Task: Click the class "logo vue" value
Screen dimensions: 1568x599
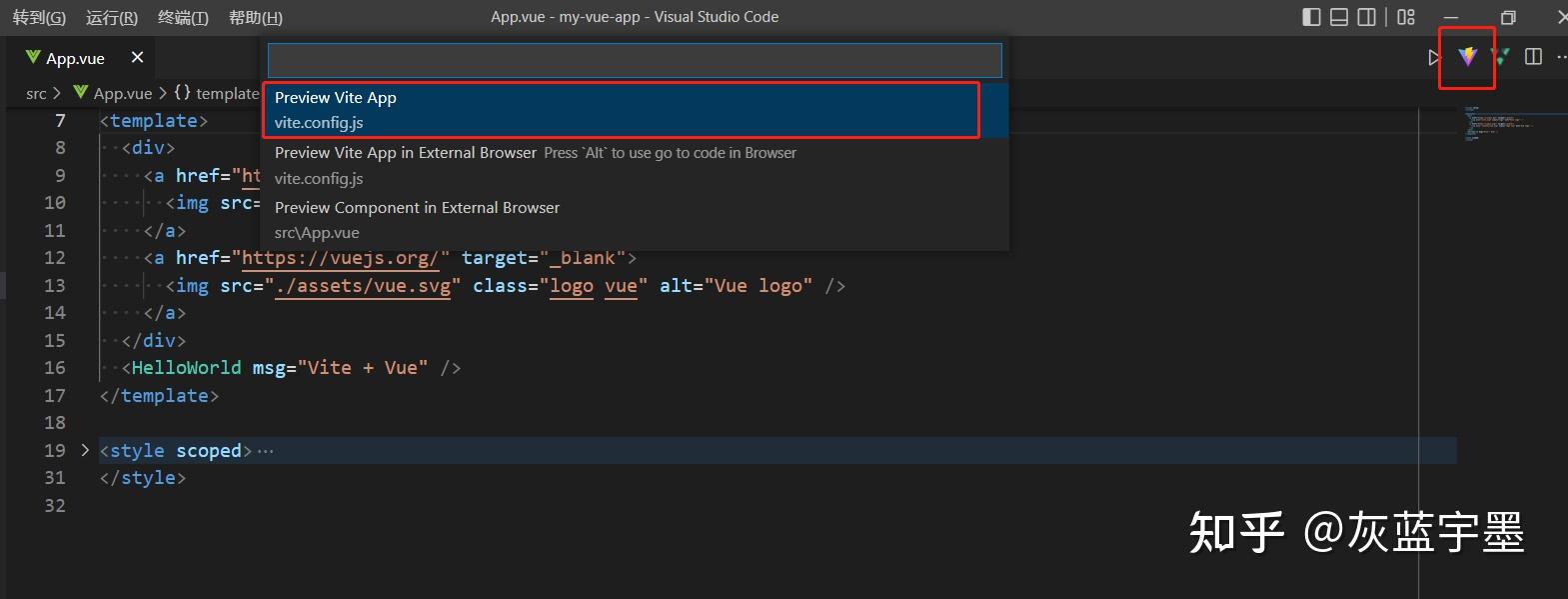Action: pyautogui.click(x=594, y=286)
